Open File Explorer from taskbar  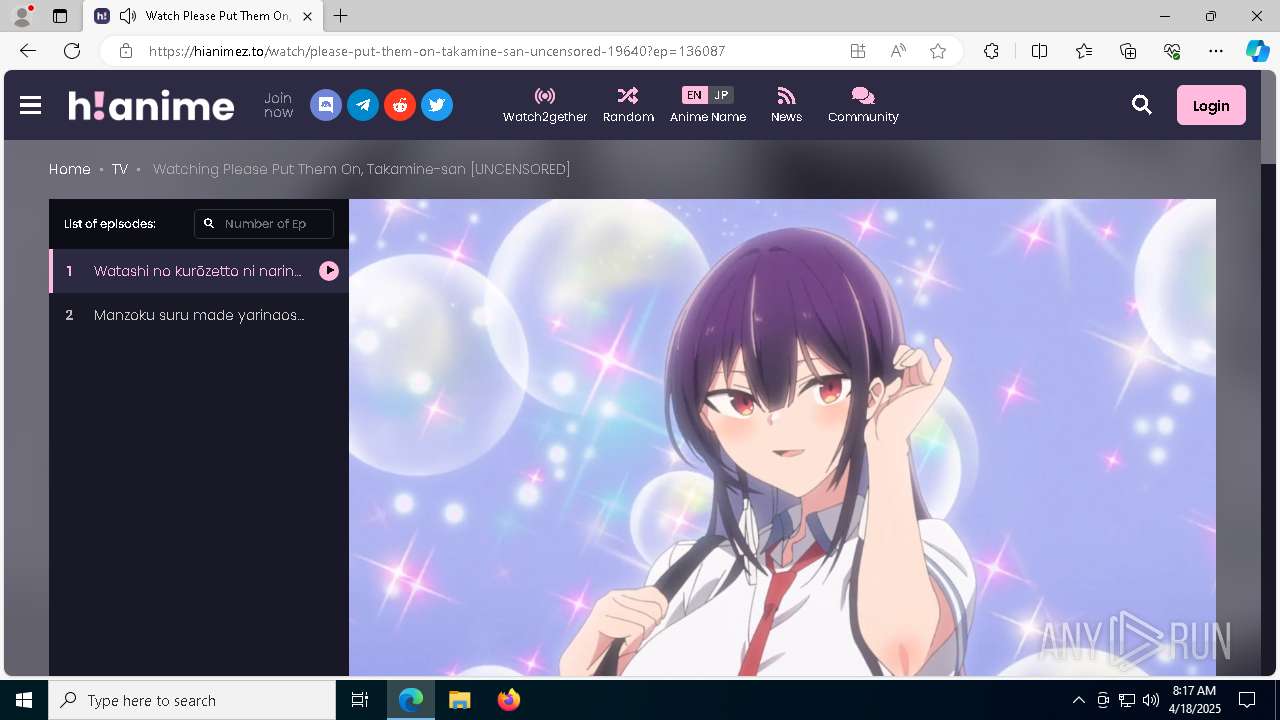point(459,700)
